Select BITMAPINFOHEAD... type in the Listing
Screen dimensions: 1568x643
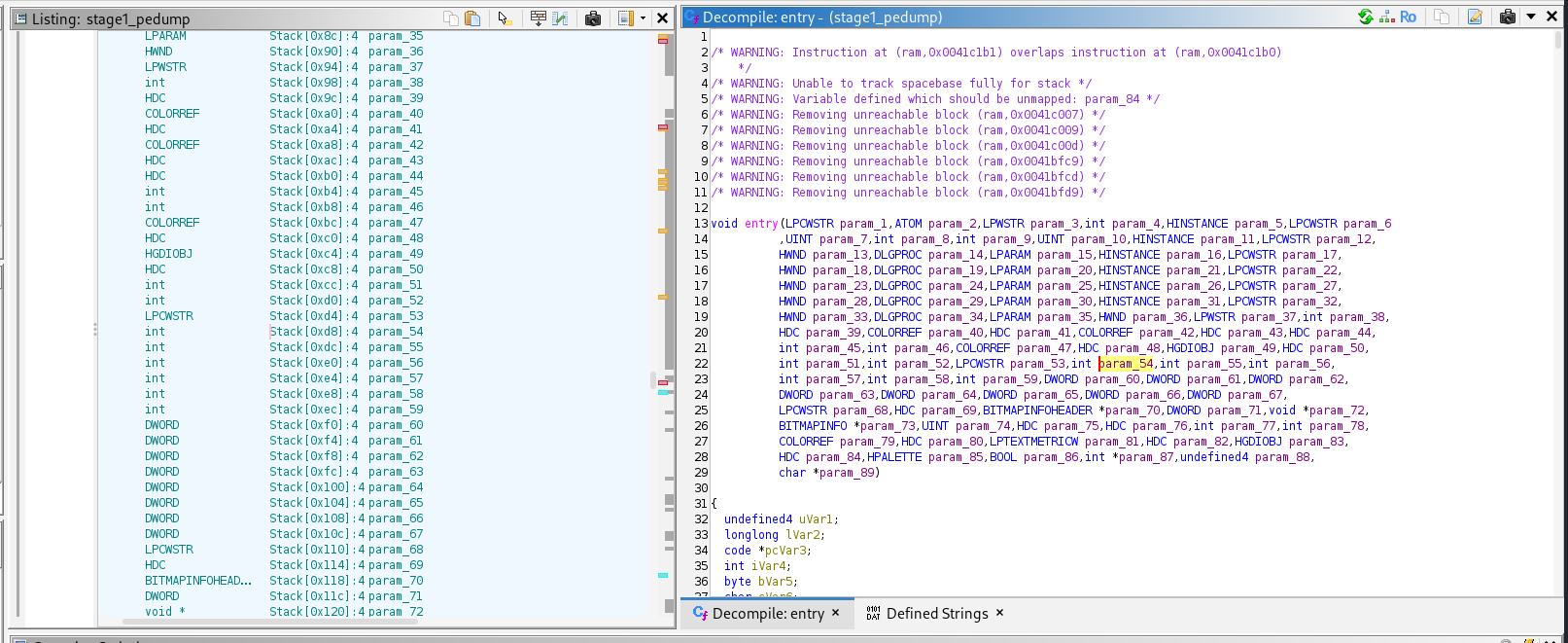[x=198, y=581]
